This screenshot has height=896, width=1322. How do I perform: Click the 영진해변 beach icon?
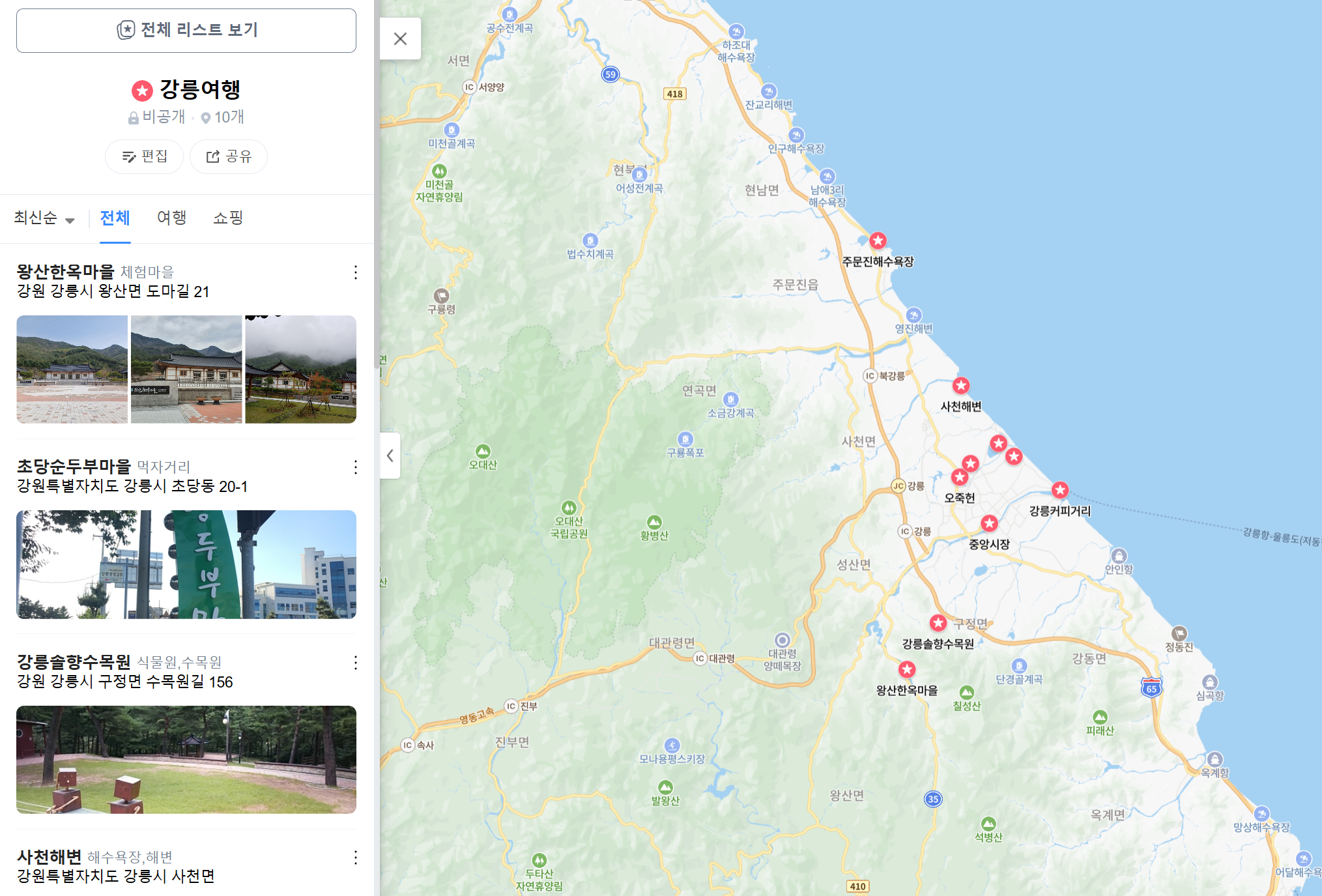[914, 315]
